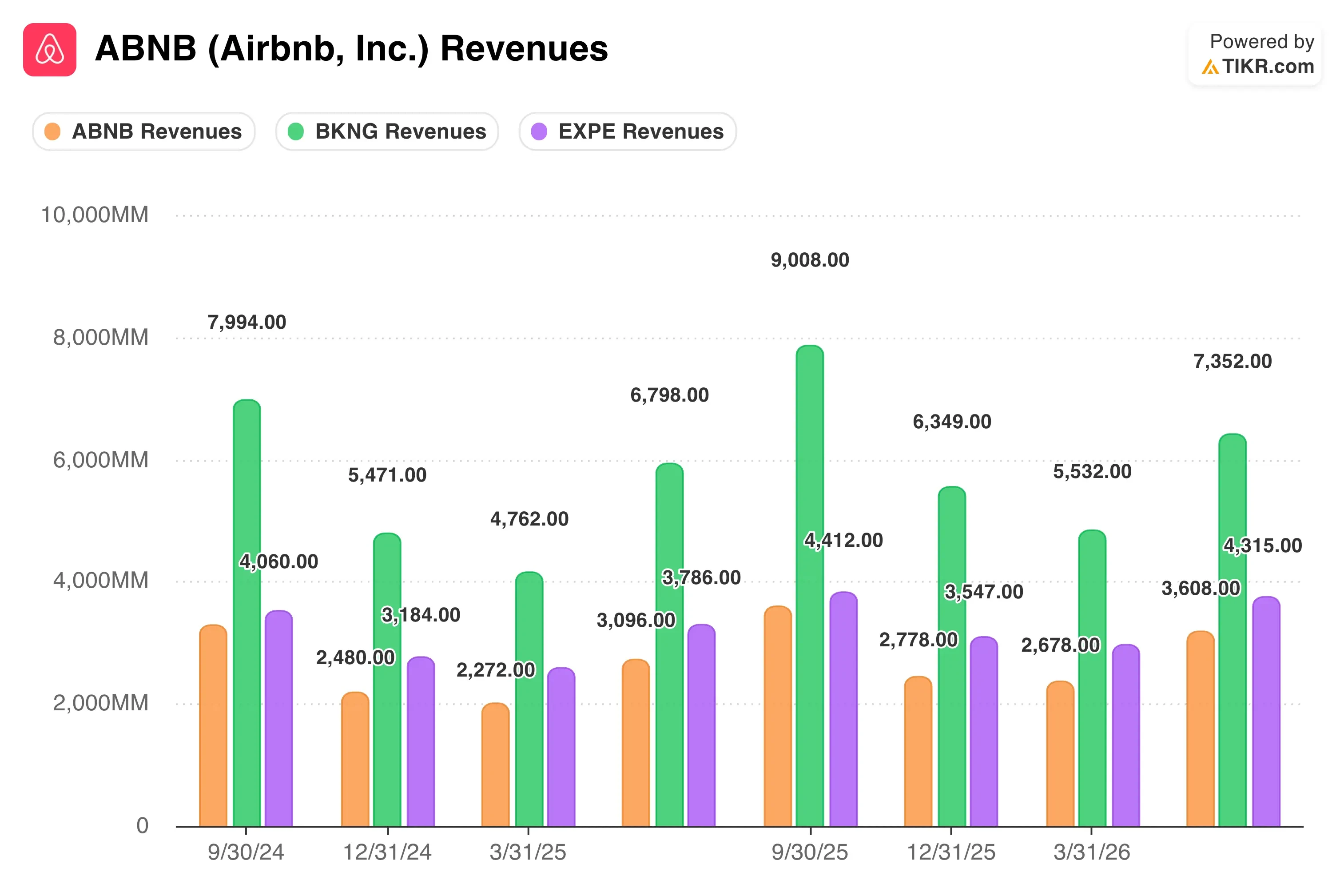Open the Powered by TIKR.com link
The height and width of the screenshot is (896, 1344).
1255,54
